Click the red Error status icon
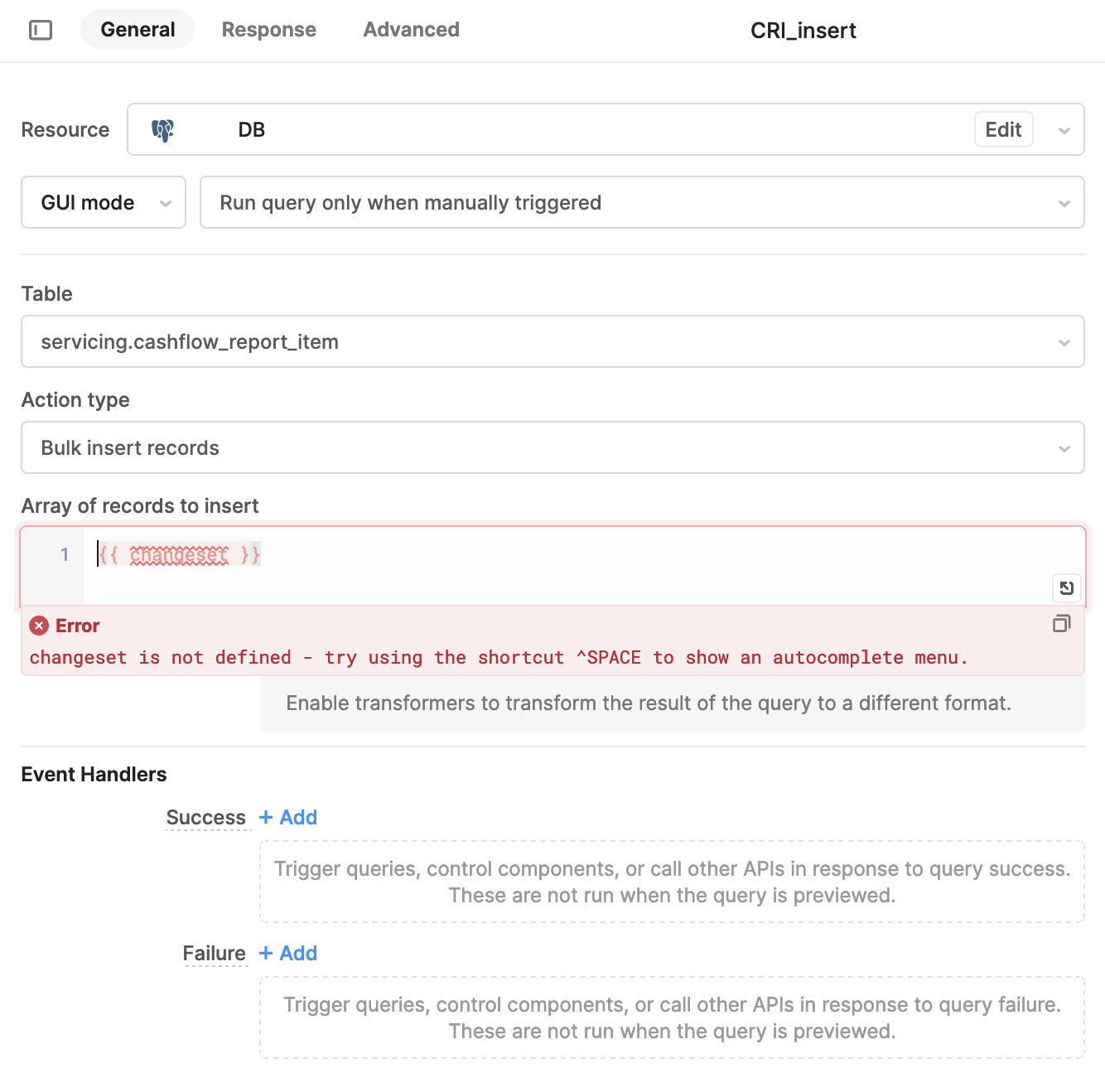1105x1092 pixels. coord(39,626)
